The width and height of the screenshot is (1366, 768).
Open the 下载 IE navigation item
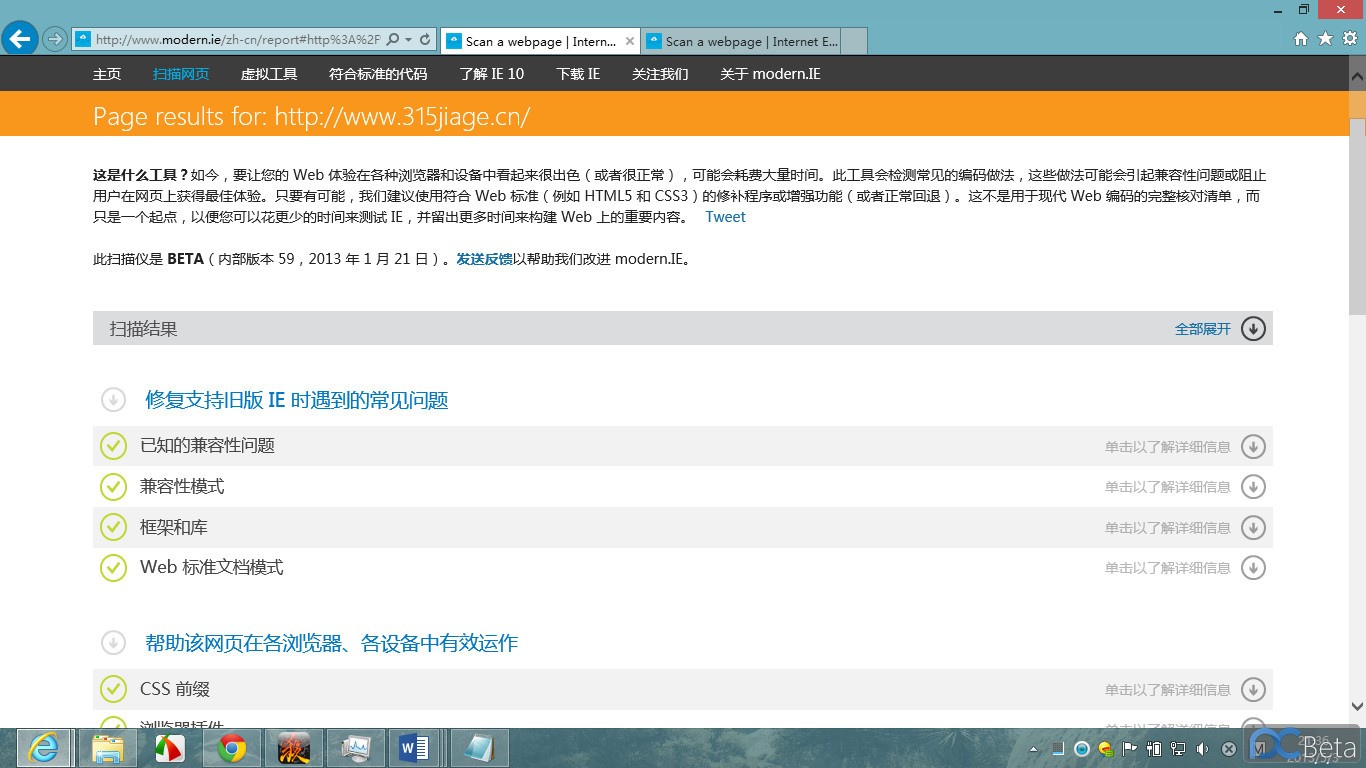(578, 74)
